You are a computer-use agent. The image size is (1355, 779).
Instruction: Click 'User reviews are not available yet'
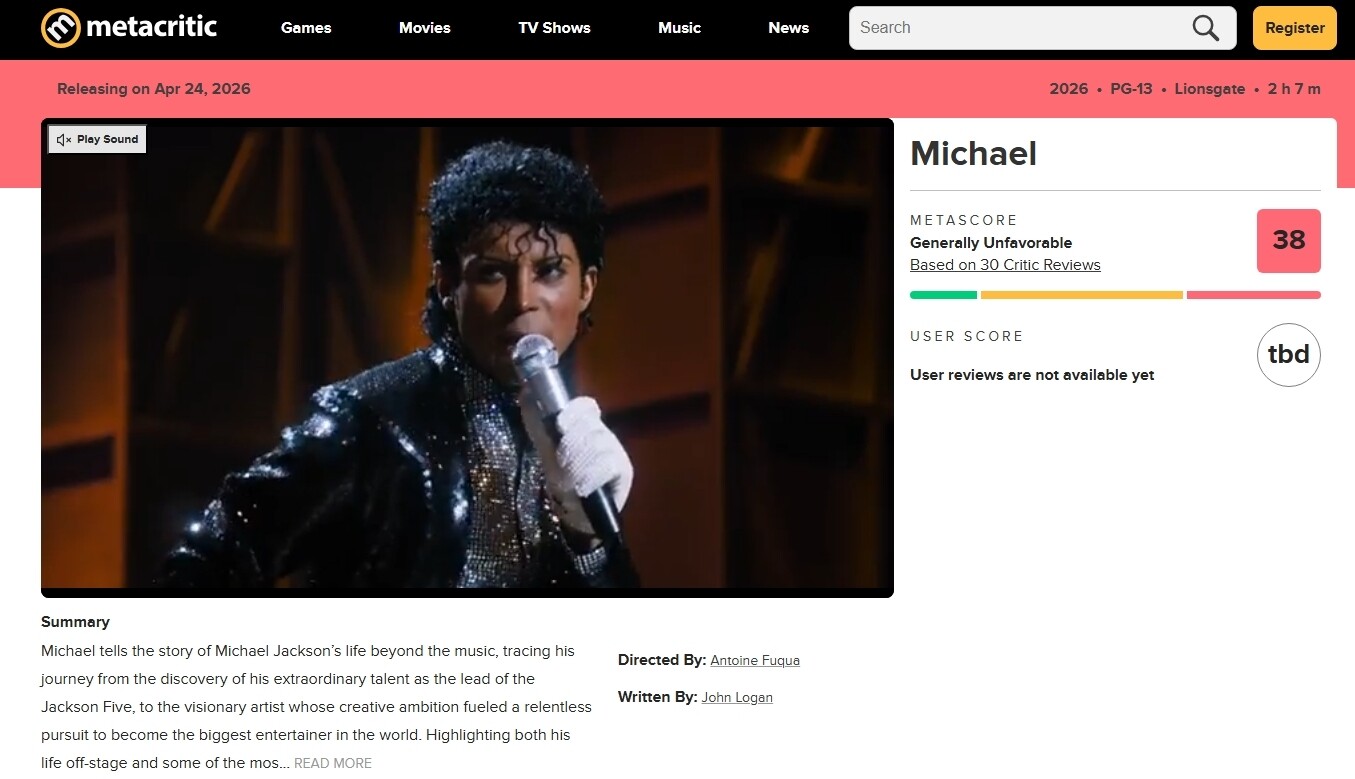[1032, 375]
